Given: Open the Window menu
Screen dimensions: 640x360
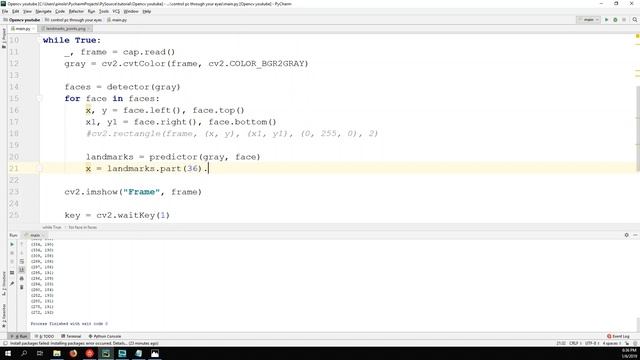Looking at the screenshot, I should click(131, 11).
